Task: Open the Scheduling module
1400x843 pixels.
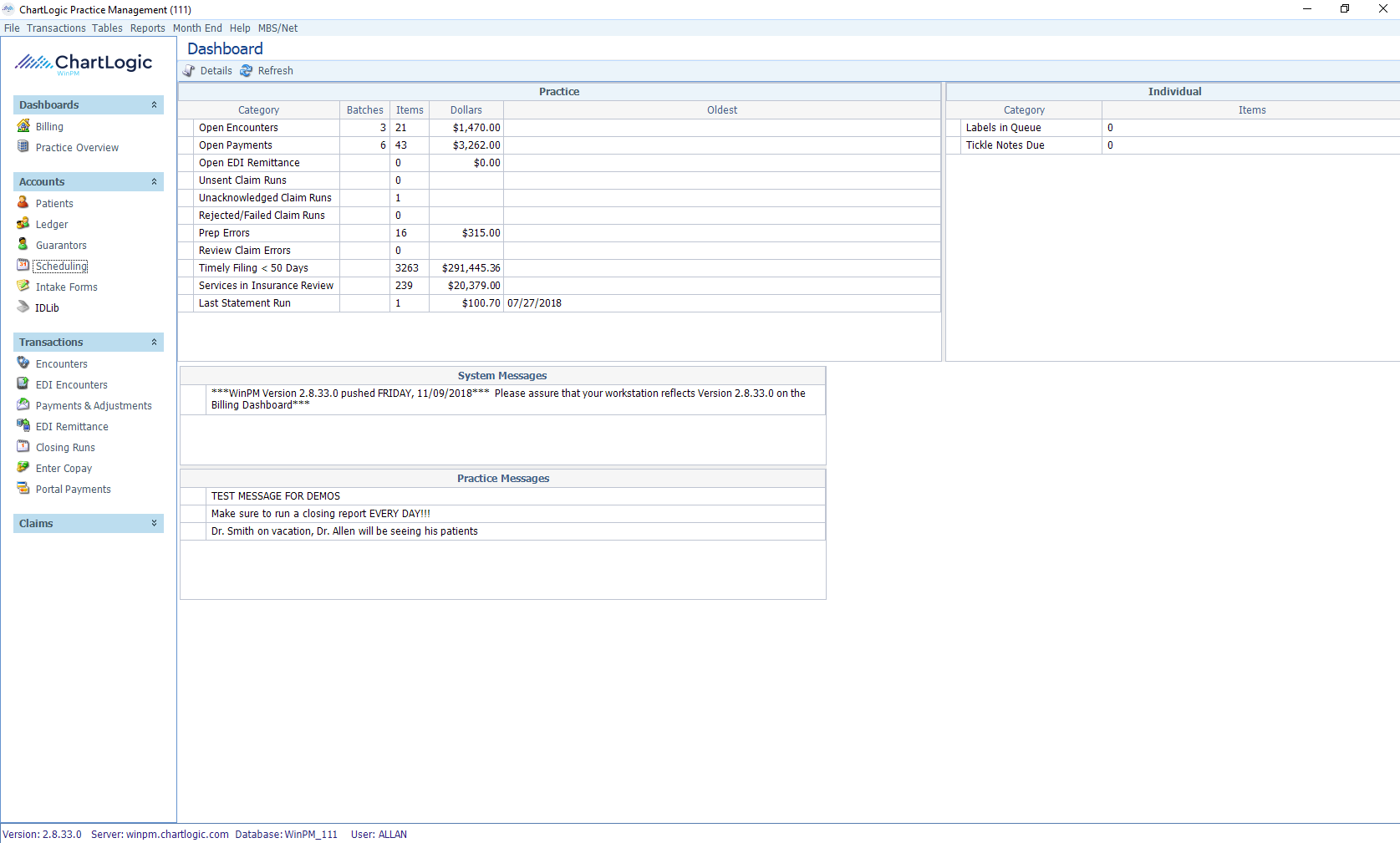Action: [x=60, y=266]
